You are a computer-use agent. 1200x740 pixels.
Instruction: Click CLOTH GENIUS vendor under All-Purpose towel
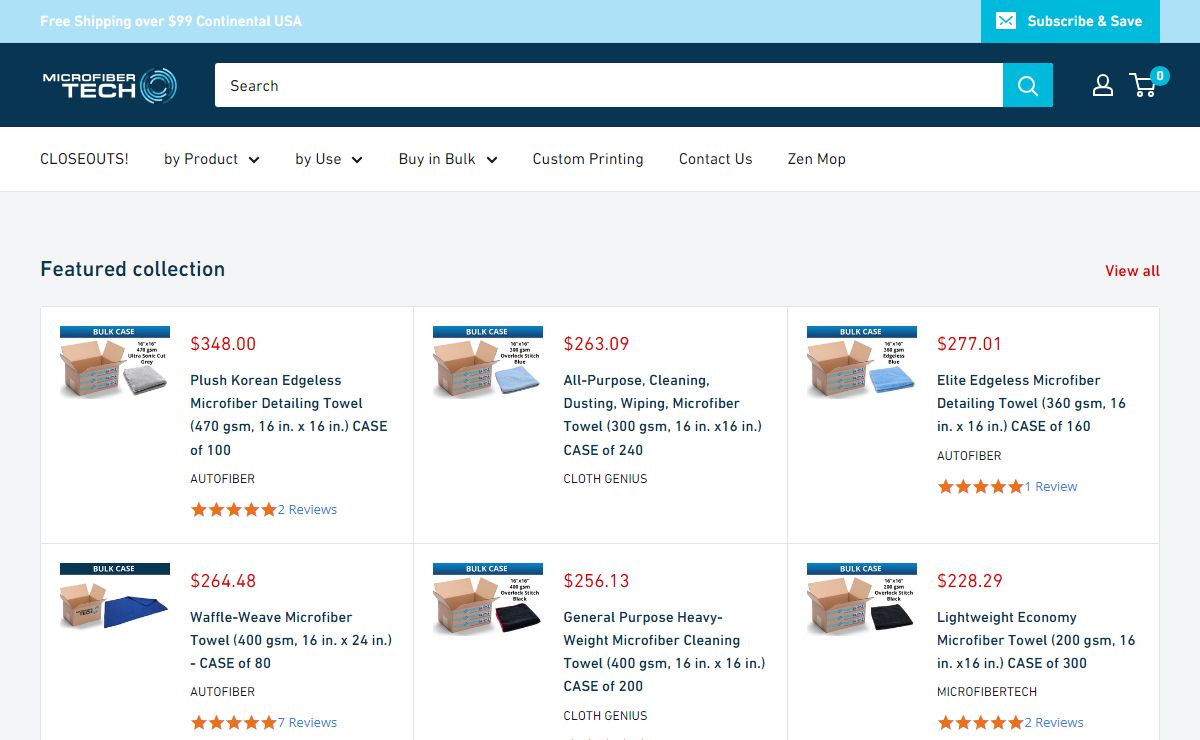[605, 479]
